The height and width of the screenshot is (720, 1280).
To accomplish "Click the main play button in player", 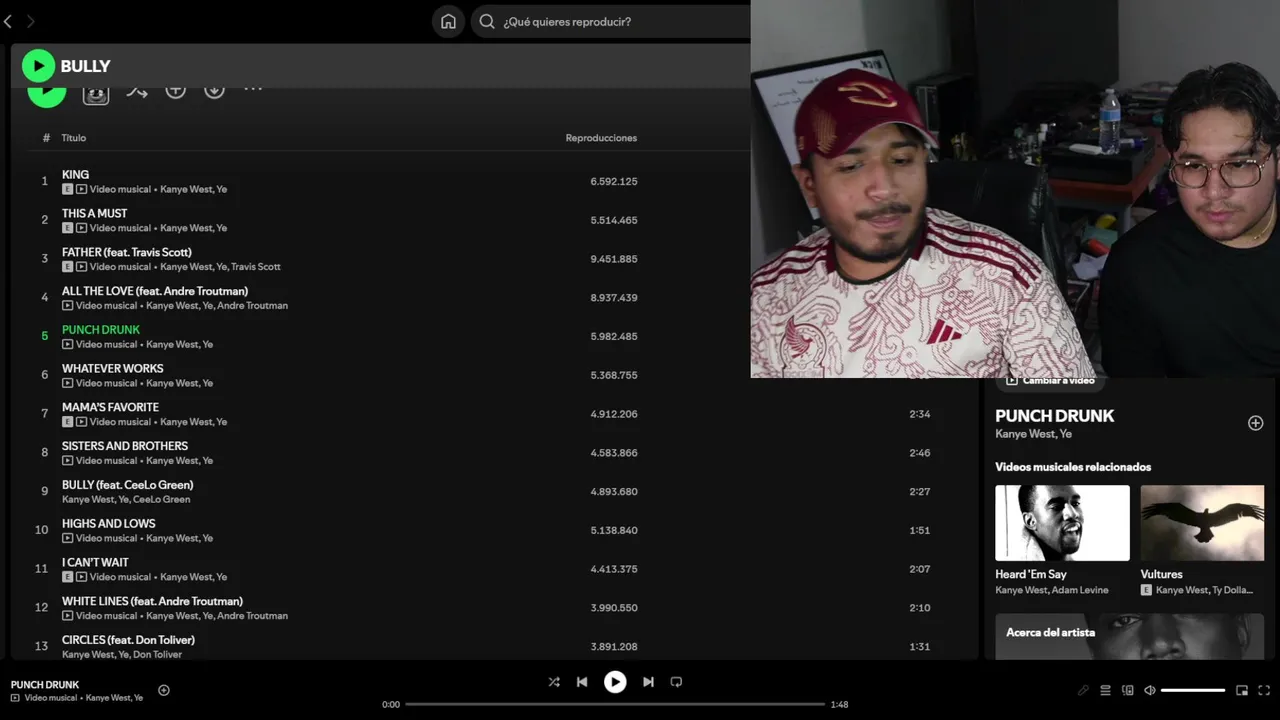I will tap(615, 682).
